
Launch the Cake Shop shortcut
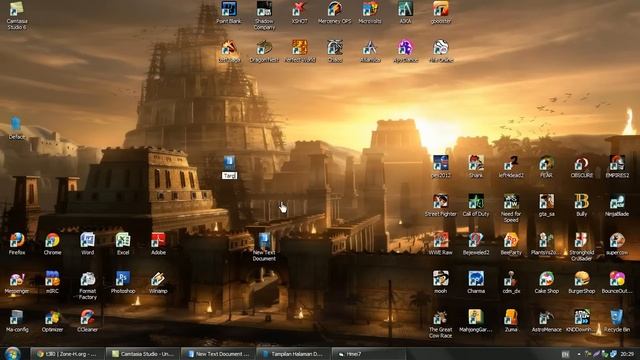[x=546, y=282]
